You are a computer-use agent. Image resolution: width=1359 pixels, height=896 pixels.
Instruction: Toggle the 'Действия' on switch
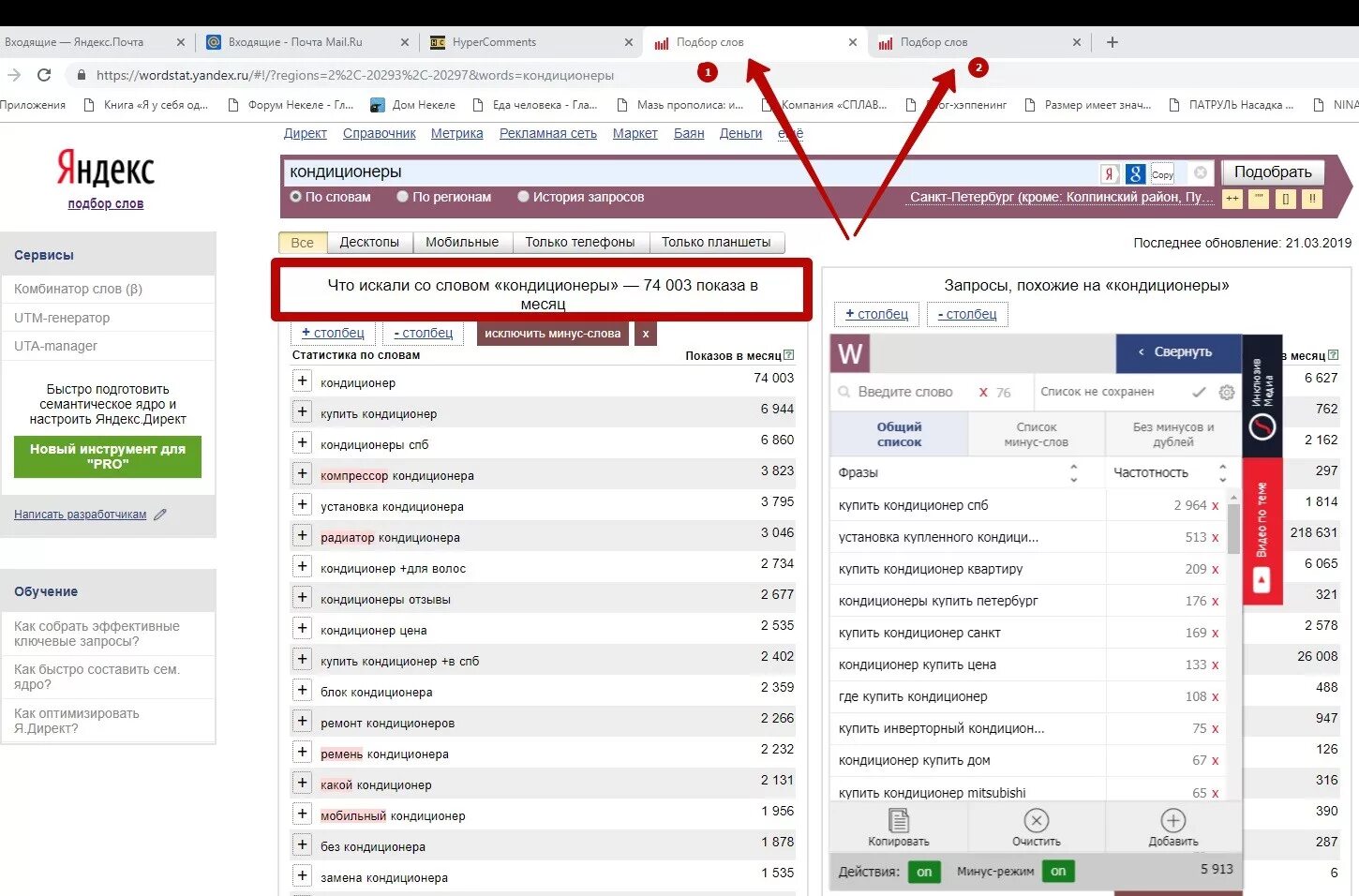point(924,872)
